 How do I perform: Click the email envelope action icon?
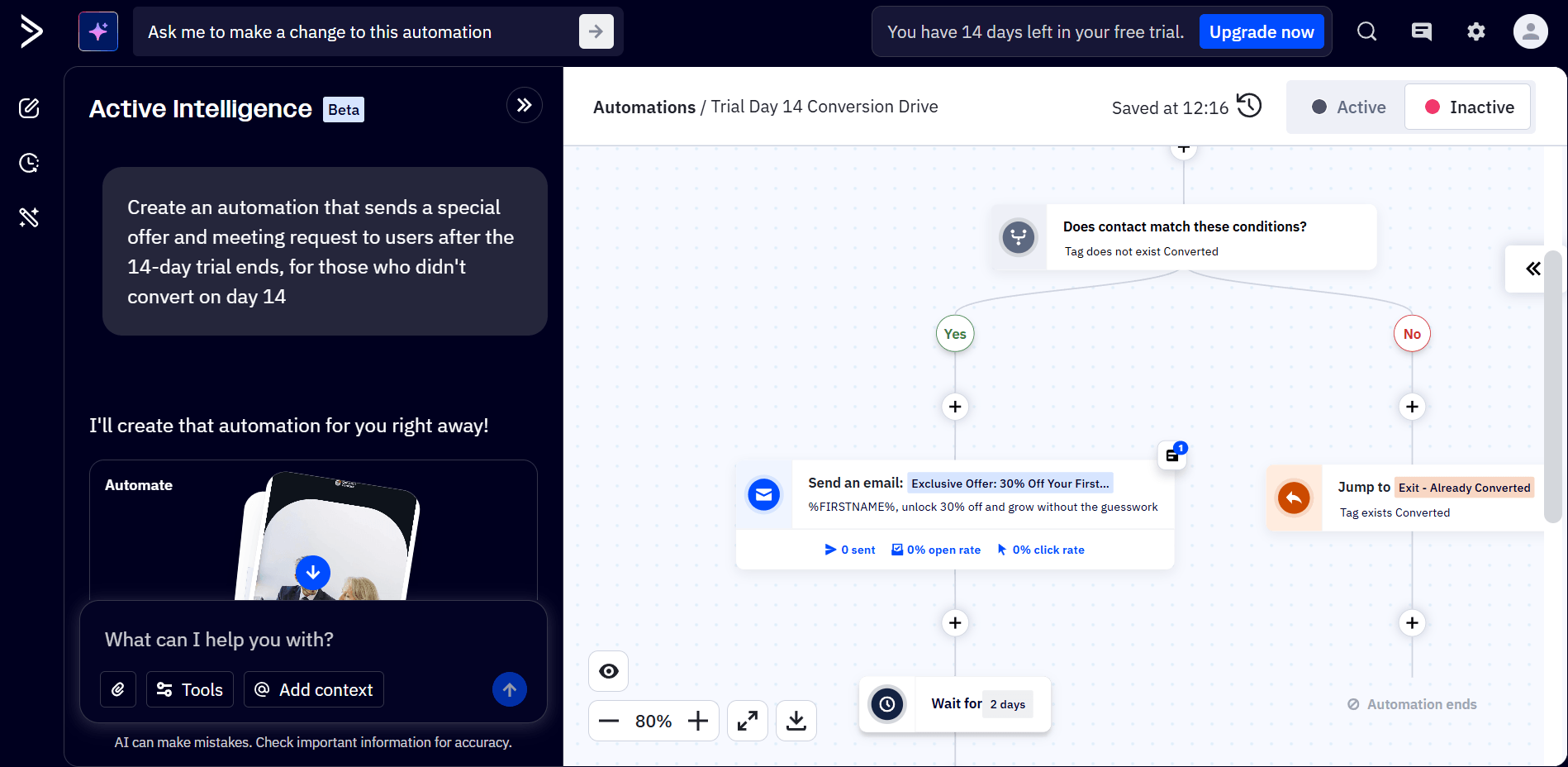coord(764,495)
